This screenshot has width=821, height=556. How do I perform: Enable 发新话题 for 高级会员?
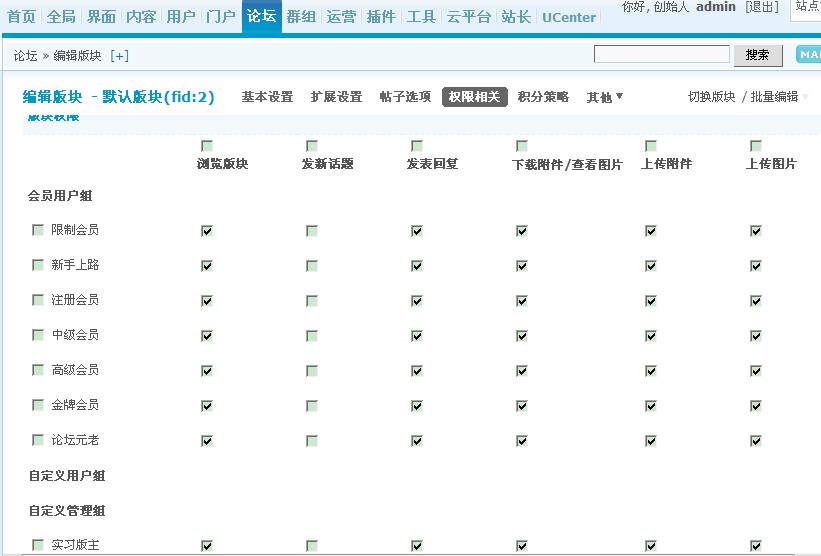pos(312,371)
